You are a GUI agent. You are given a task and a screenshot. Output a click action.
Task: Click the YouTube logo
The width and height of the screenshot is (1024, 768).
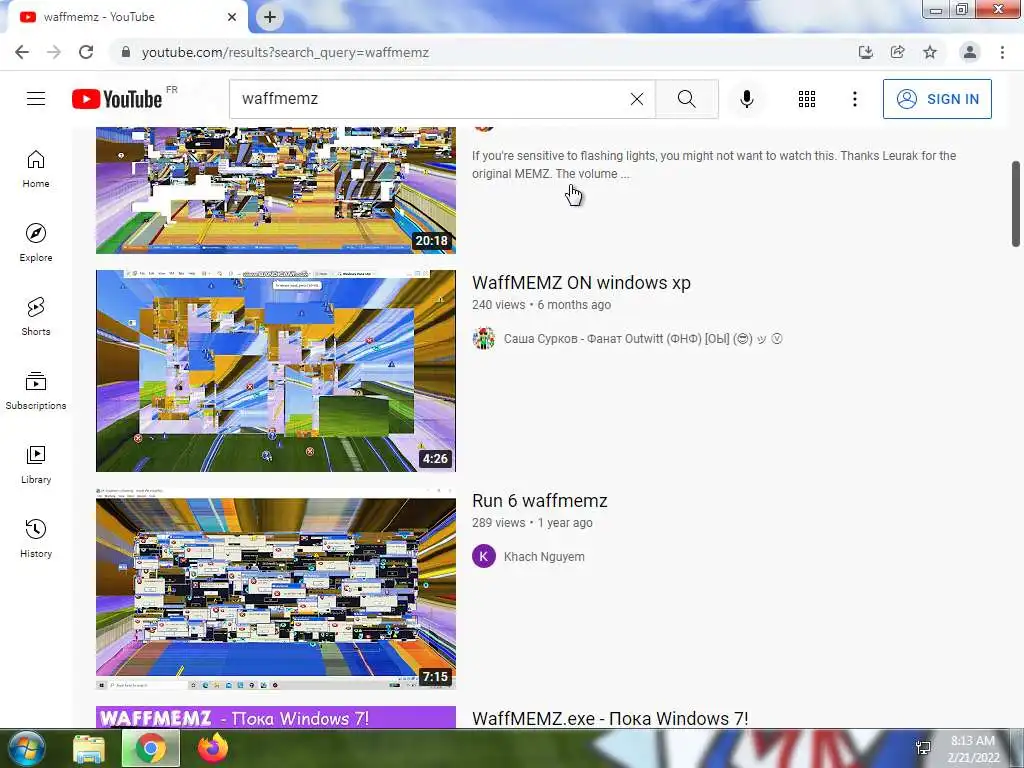[118, 99]
